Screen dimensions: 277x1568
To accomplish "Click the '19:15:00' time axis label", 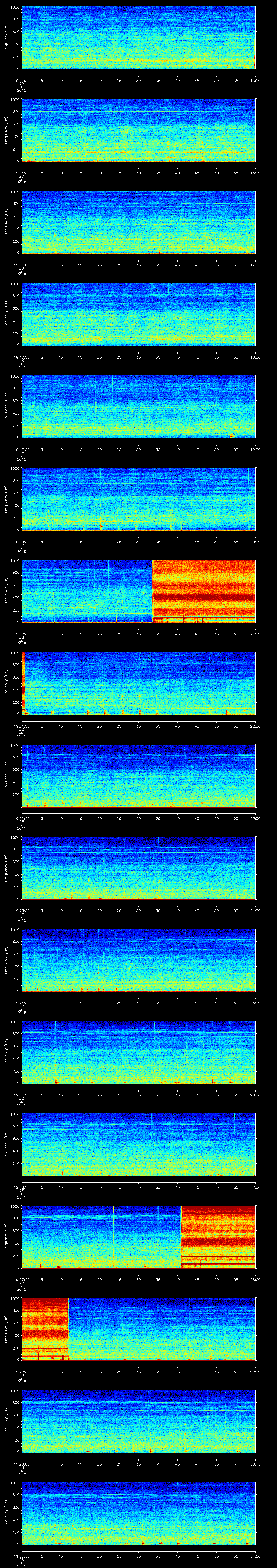I will coord(21,173).
